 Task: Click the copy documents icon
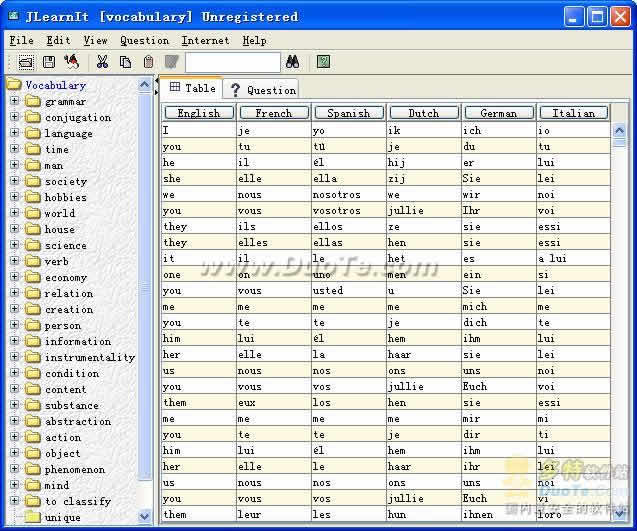click(125, 62)
